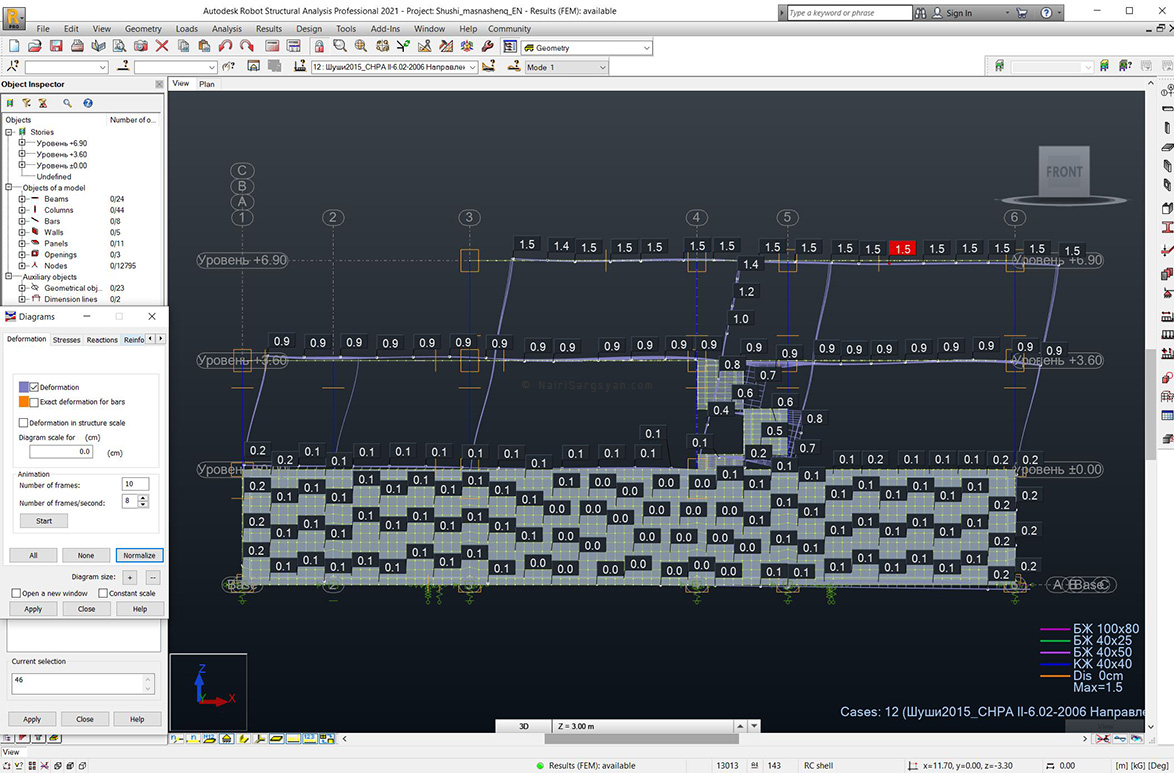The width and height of the screenshot is (1174, 773).
Task: Click the Print preview magnifier icon
Action: click(120, 46)
